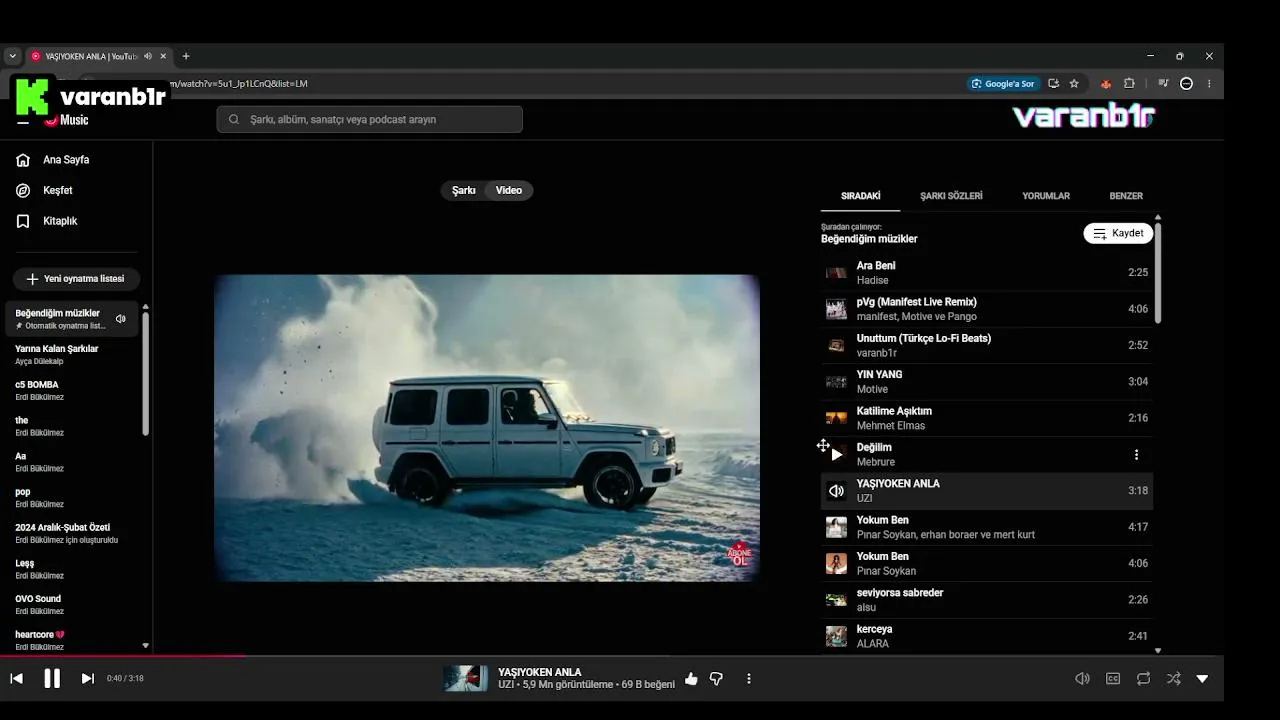Viewport: 1280px width, 720px height.
Task: Mute tab via tab audio icon
Action: click(148, 56)
